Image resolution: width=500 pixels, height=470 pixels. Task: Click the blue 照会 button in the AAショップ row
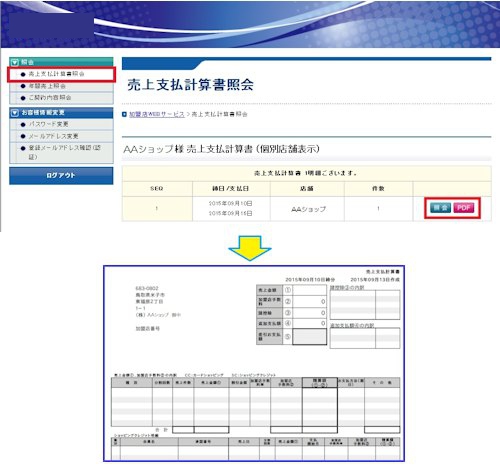(440, 208)
